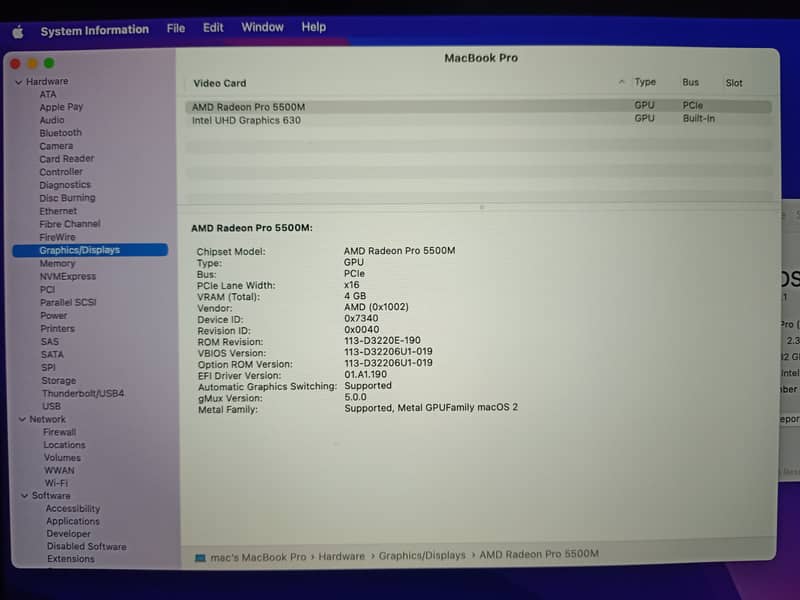Click Graphics/Displays in the path bar
800x600 pixels.
pos(422,555)
